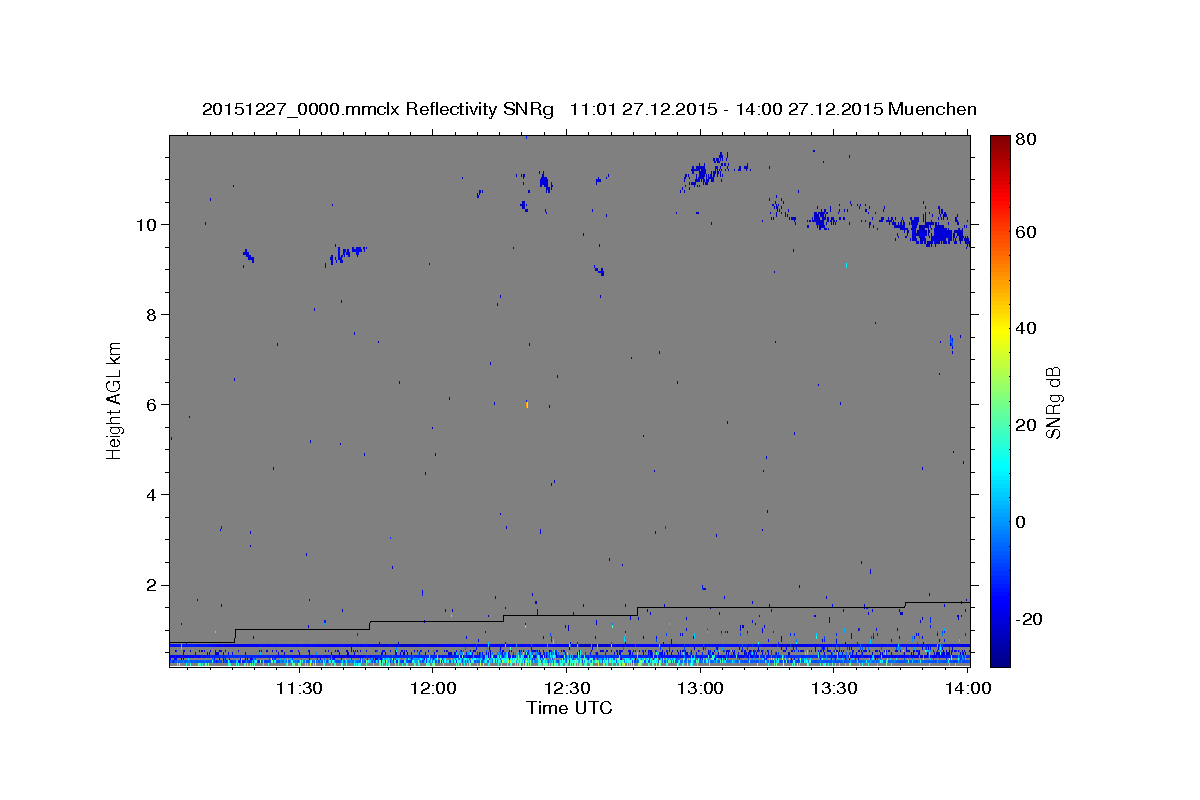Click the yellow band of the colorbar
Screen dimensions: 1200x800
[1000, 332]
